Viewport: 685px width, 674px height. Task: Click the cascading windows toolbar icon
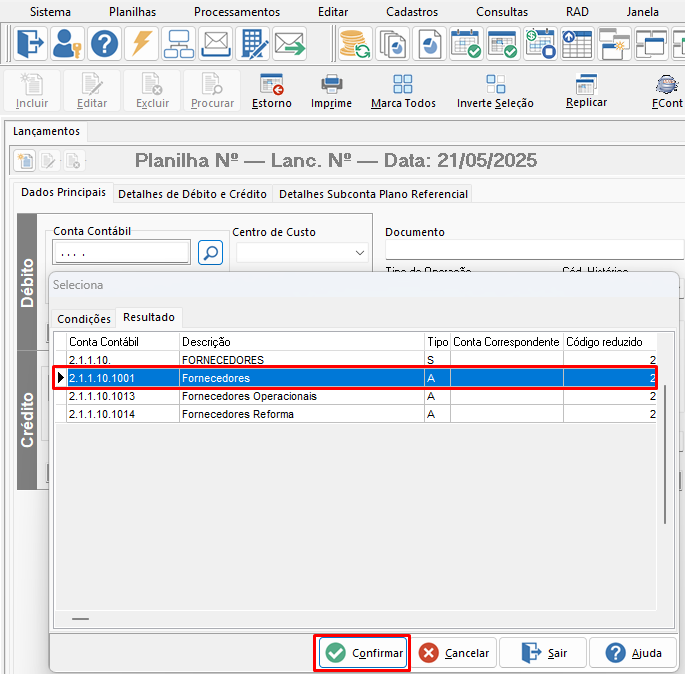tap(651, 43)
